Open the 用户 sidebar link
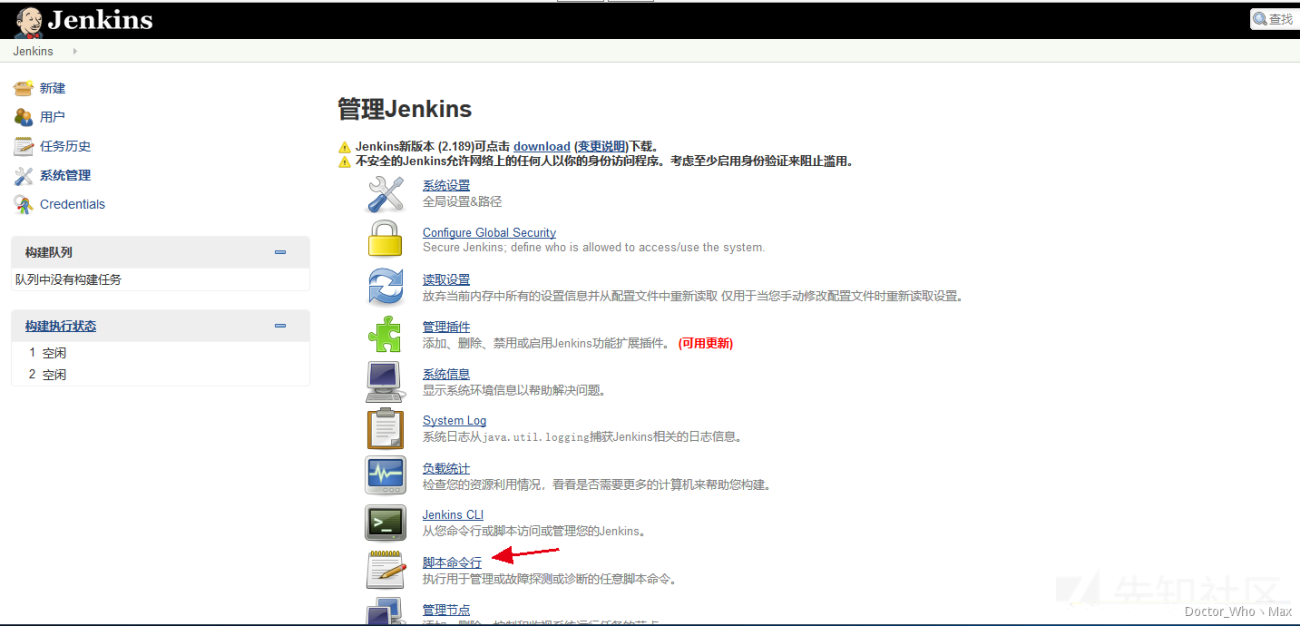 tap(53, 117)
